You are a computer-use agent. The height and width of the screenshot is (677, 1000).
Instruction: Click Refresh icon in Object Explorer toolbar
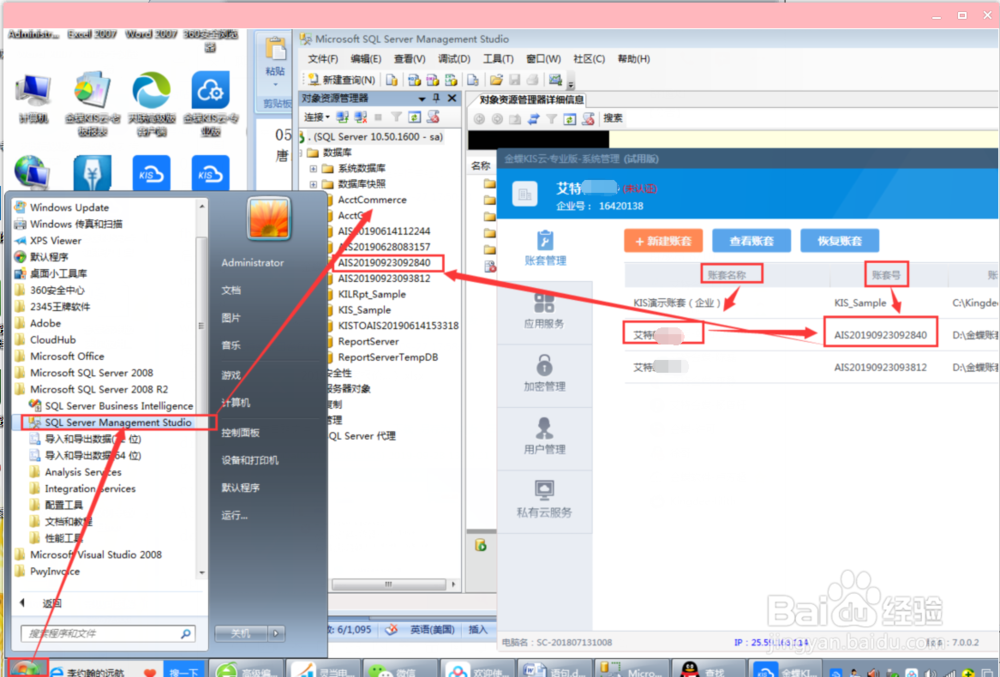click(x=415, y=117)
